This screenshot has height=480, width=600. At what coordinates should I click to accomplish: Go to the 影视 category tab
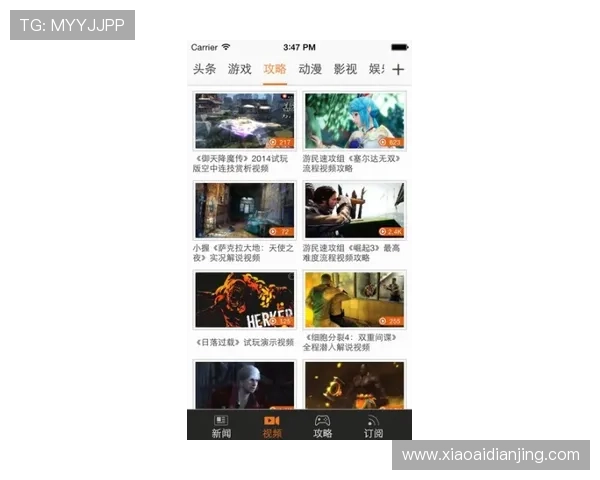pos(345,70)
